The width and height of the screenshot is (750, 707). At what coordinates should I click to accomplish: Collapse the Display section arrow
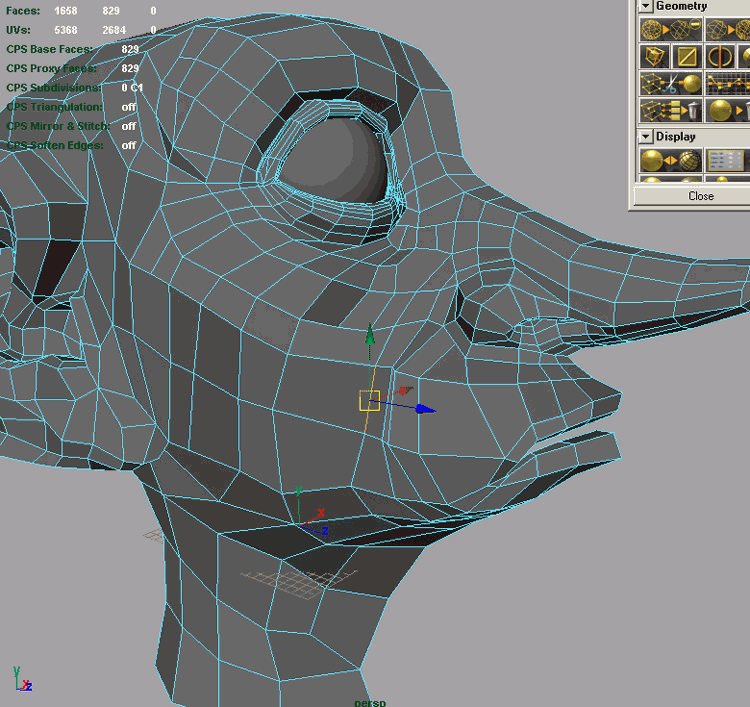pos(645,136)
